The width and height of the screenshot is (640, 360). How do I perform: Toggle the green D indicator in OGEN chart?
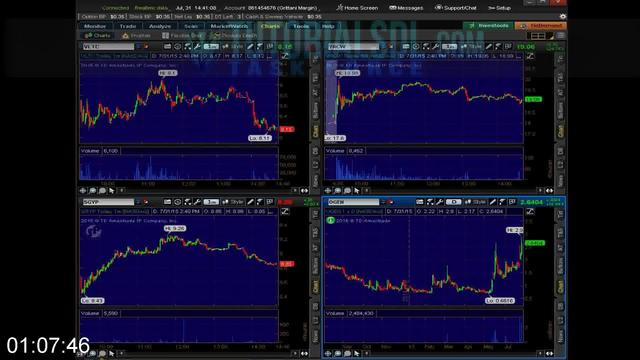330,220
